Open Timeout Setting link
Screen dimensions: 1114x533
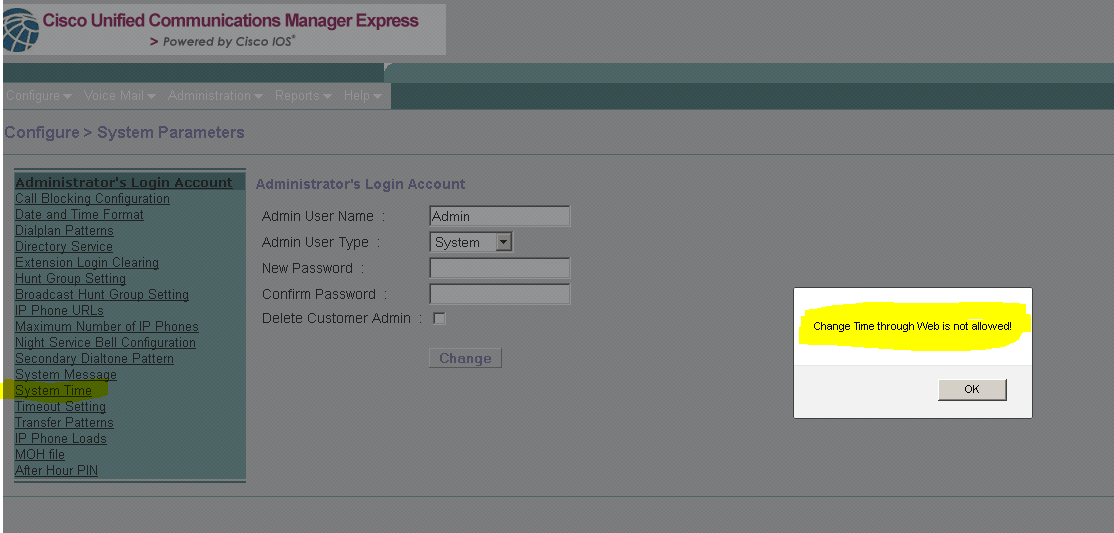click(x=60, y=407)
